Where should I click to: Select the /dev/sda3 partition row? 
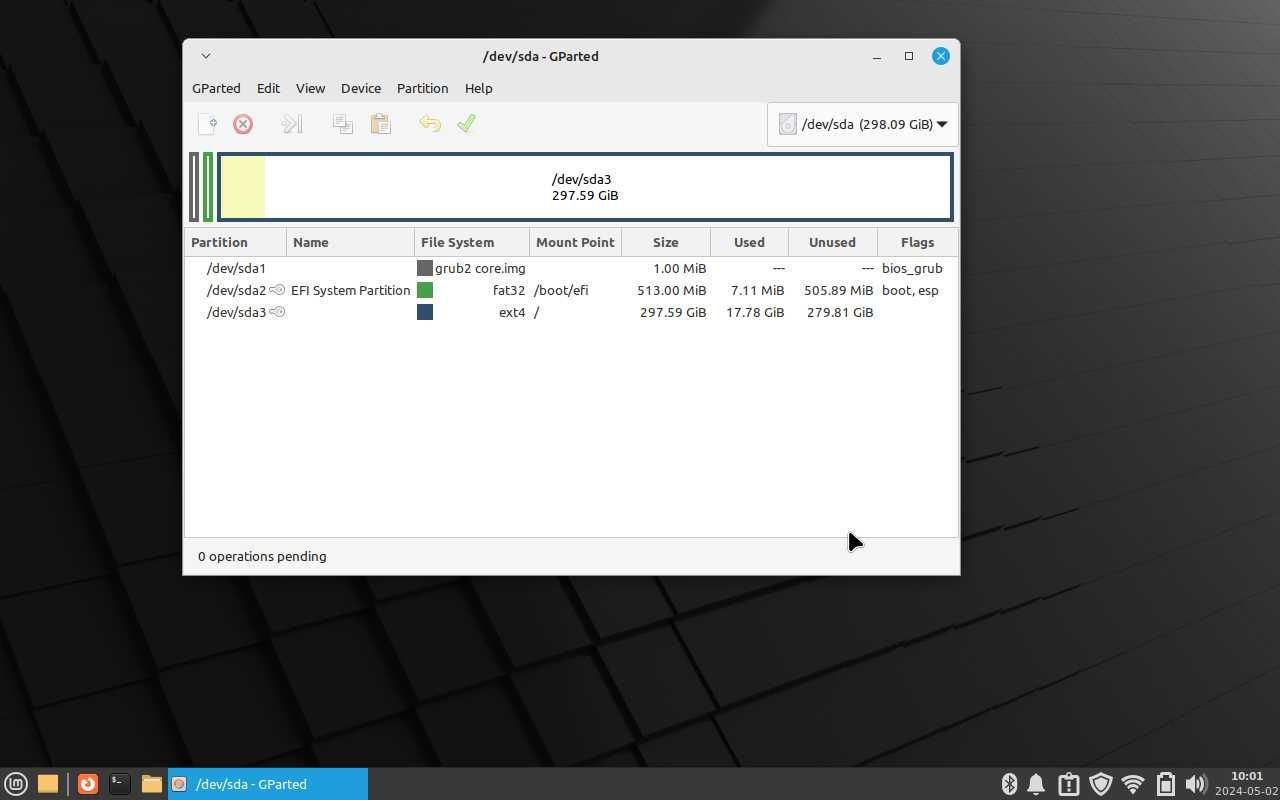[571, 312]
